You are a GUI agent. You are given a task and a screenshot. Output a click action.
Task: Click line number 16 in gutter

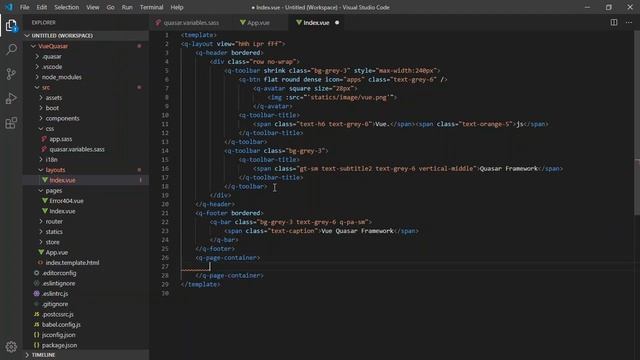pyautogui.click(x=164, y=169)
